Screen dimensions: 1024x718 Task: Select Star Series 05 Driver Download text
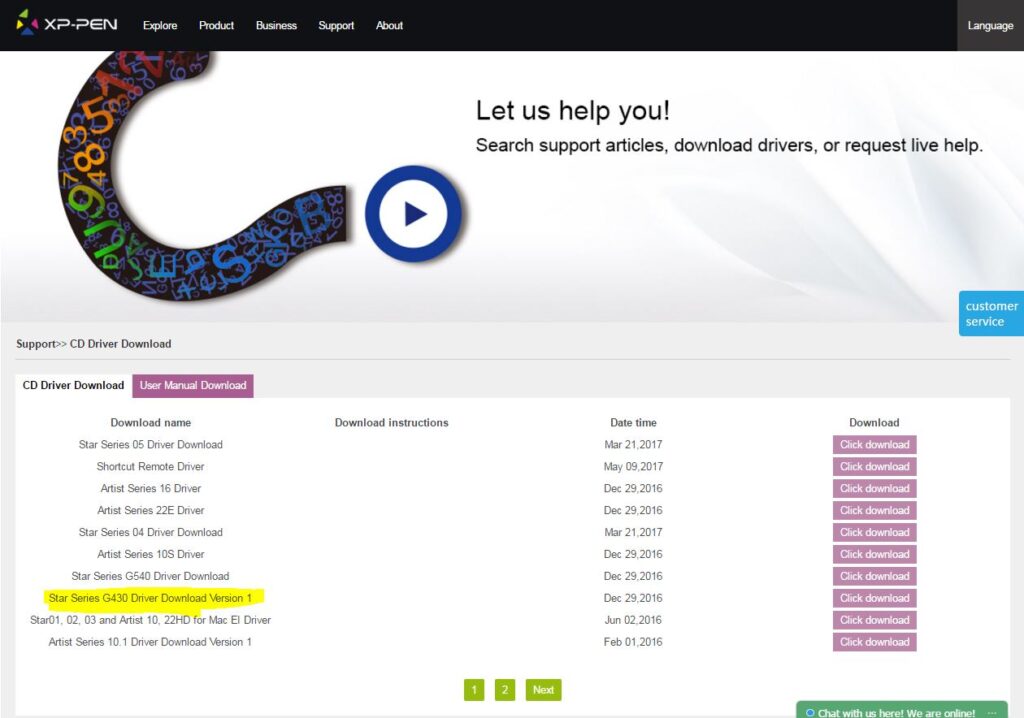(x=151, y=445)
